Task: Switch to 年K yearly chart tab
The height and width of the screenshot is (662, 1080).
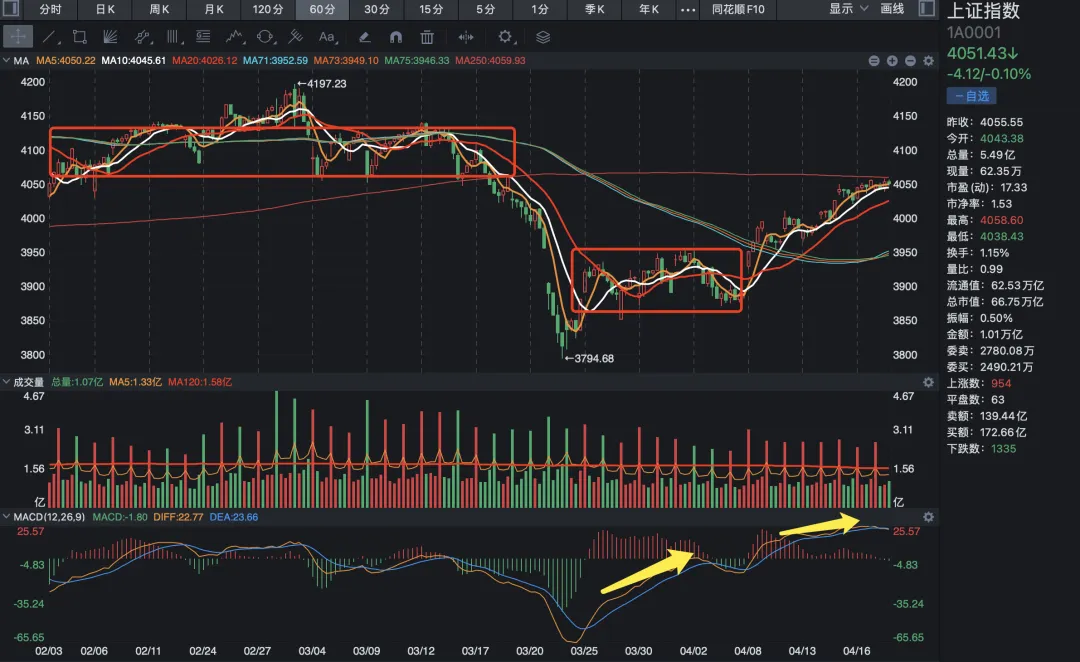Action: pos(649,9)
